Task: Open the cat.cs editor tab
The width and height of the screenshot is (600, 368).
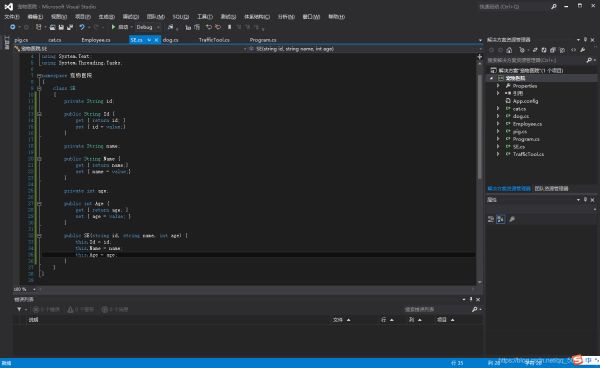Action: tap(55, 40)
